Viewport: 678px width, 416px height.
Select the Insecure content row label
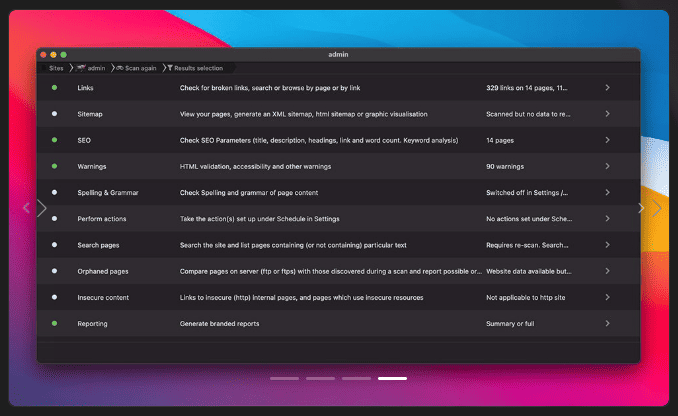[103, 298]
